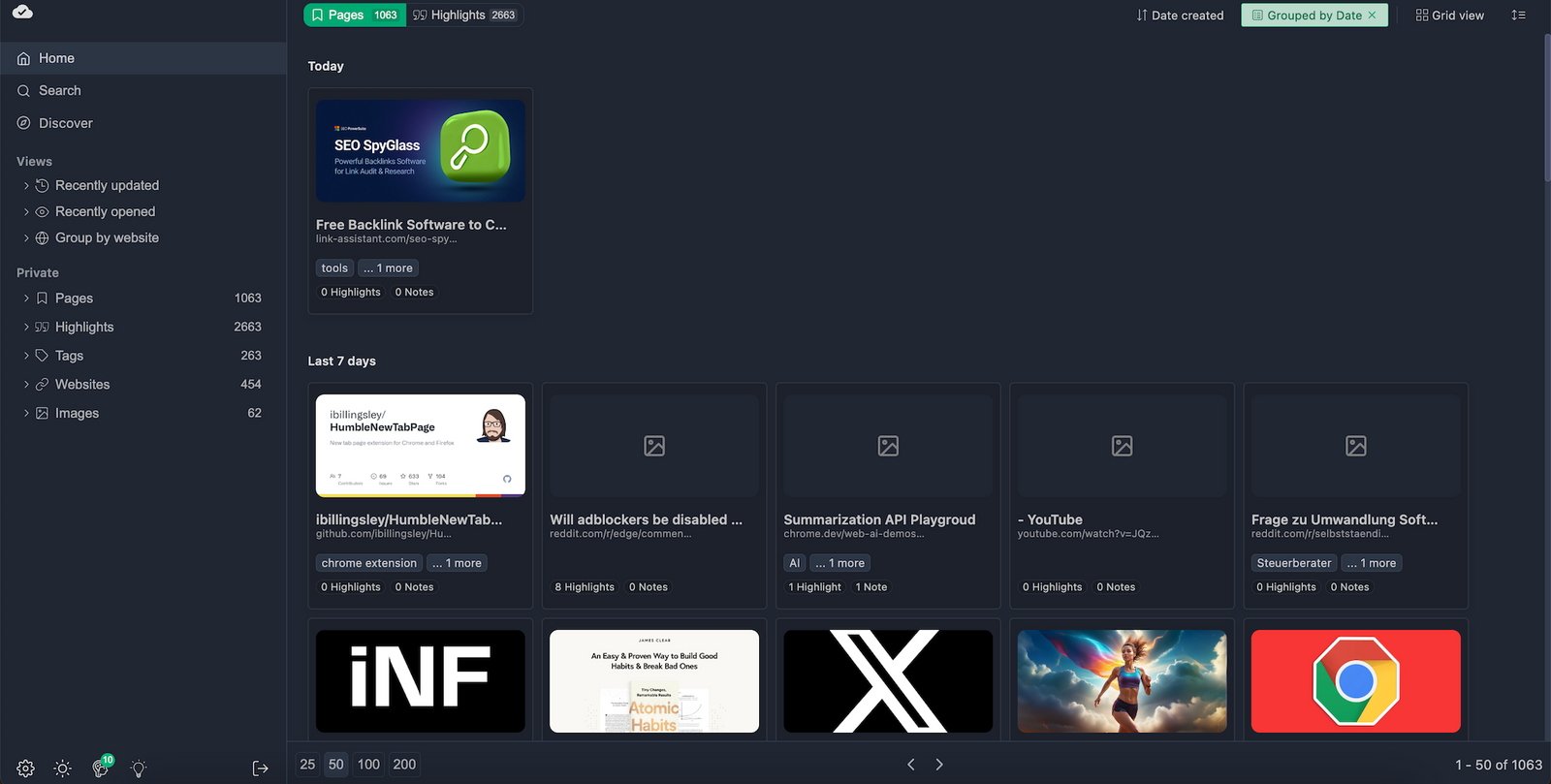Screen dimensions: 1551x784
Task: Open the SEO SpyGlass page thumbnail
Action: [420, 151]
